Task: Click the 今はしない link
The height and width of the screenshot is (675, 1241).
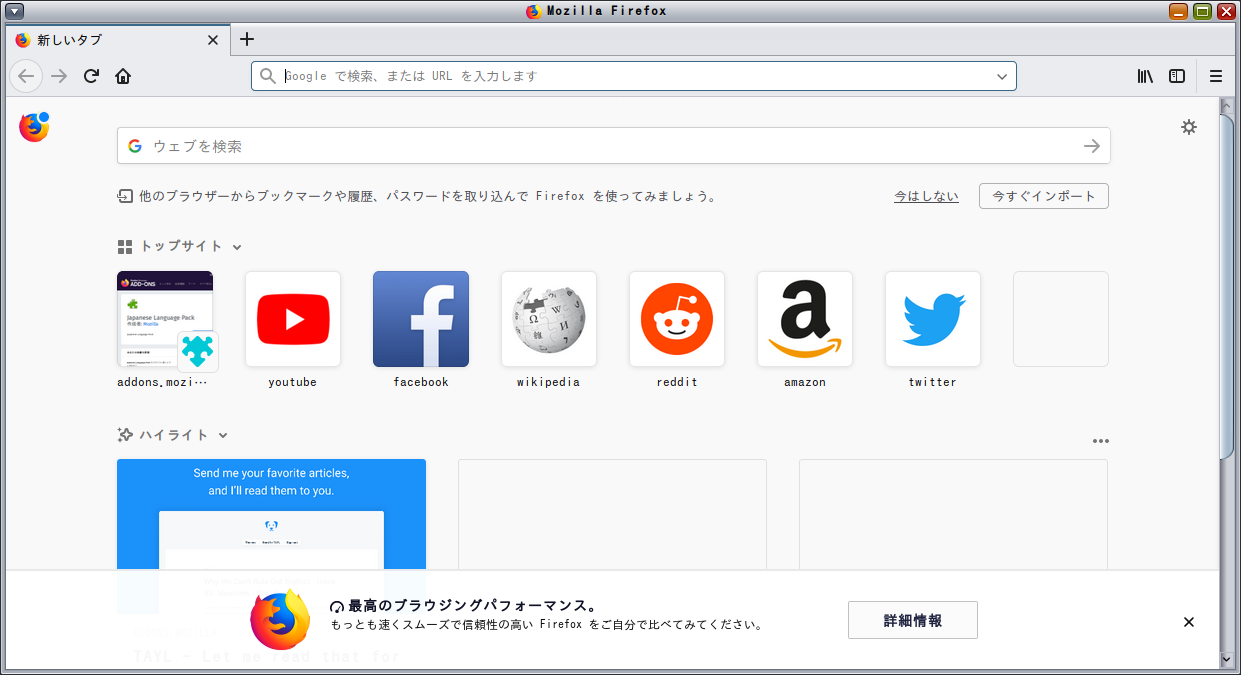Action: [x=926, y=197]
